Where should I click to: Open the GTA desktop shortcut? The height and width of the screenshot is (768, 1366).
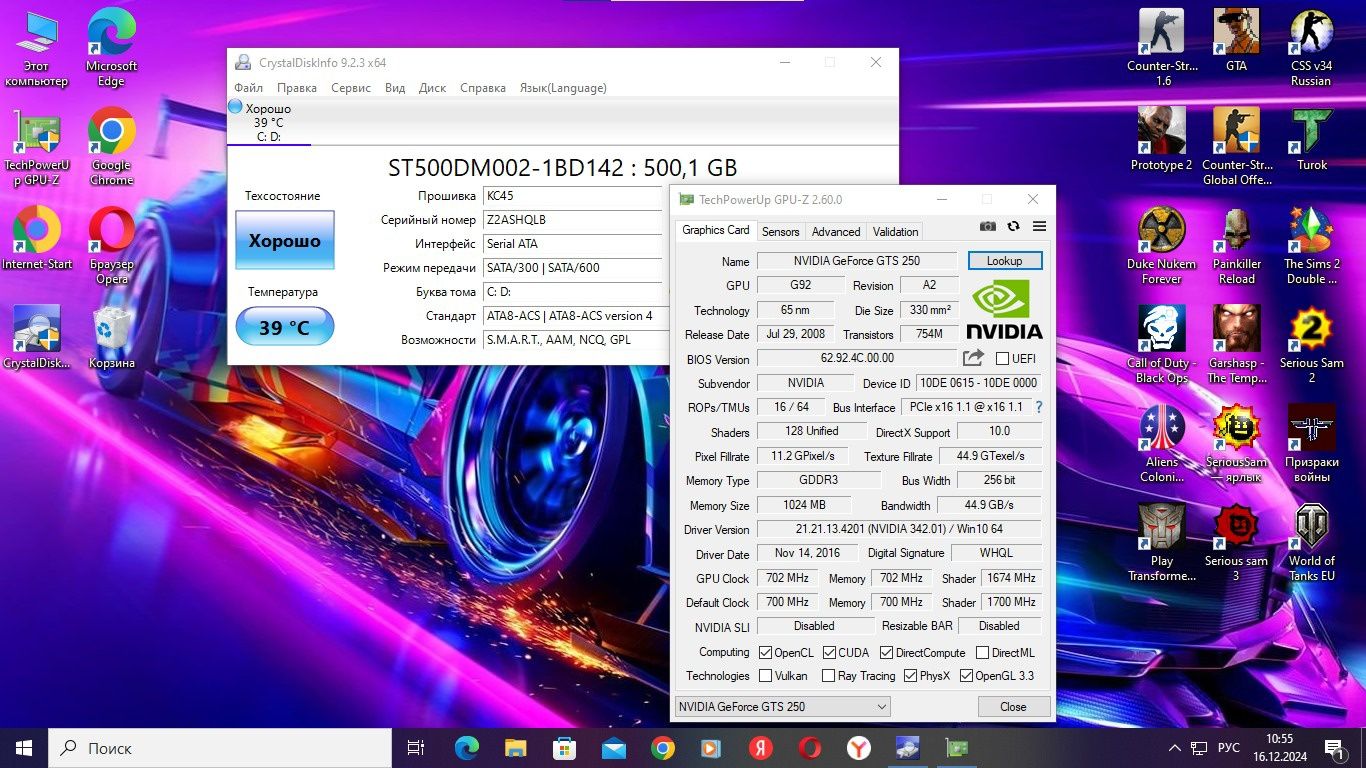(x=1236, y=40)
